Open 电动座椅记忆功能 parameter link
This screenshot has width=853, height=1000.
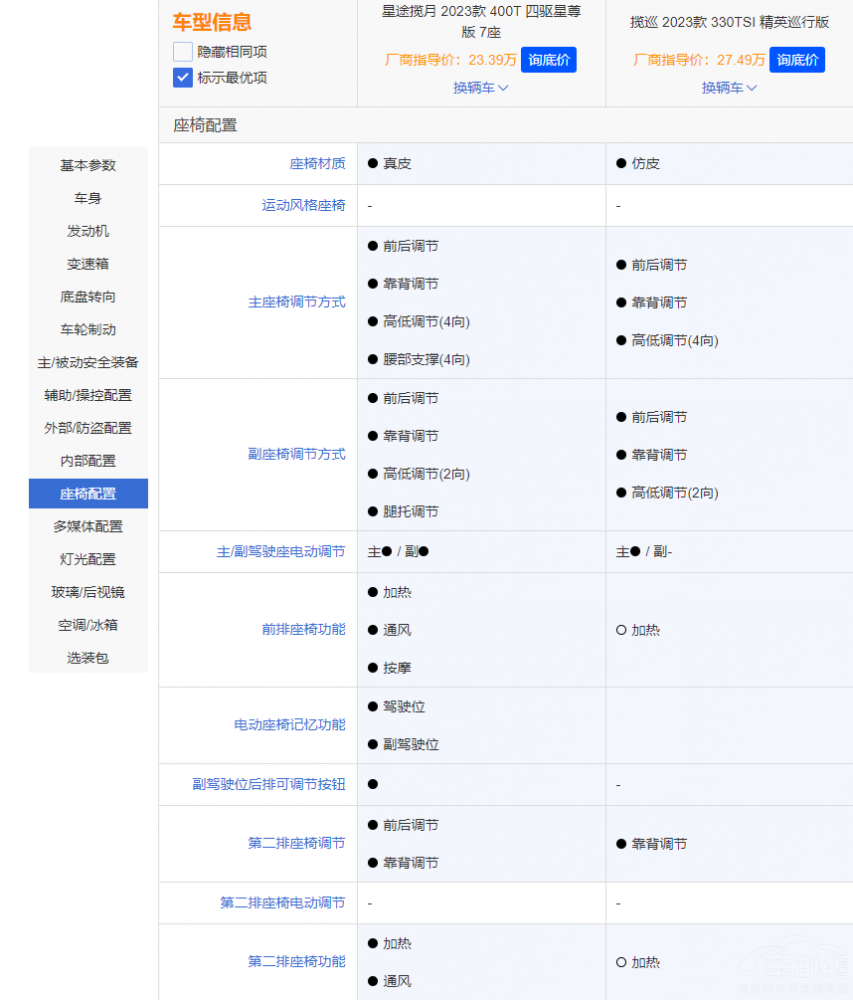[x=289, y=725]
